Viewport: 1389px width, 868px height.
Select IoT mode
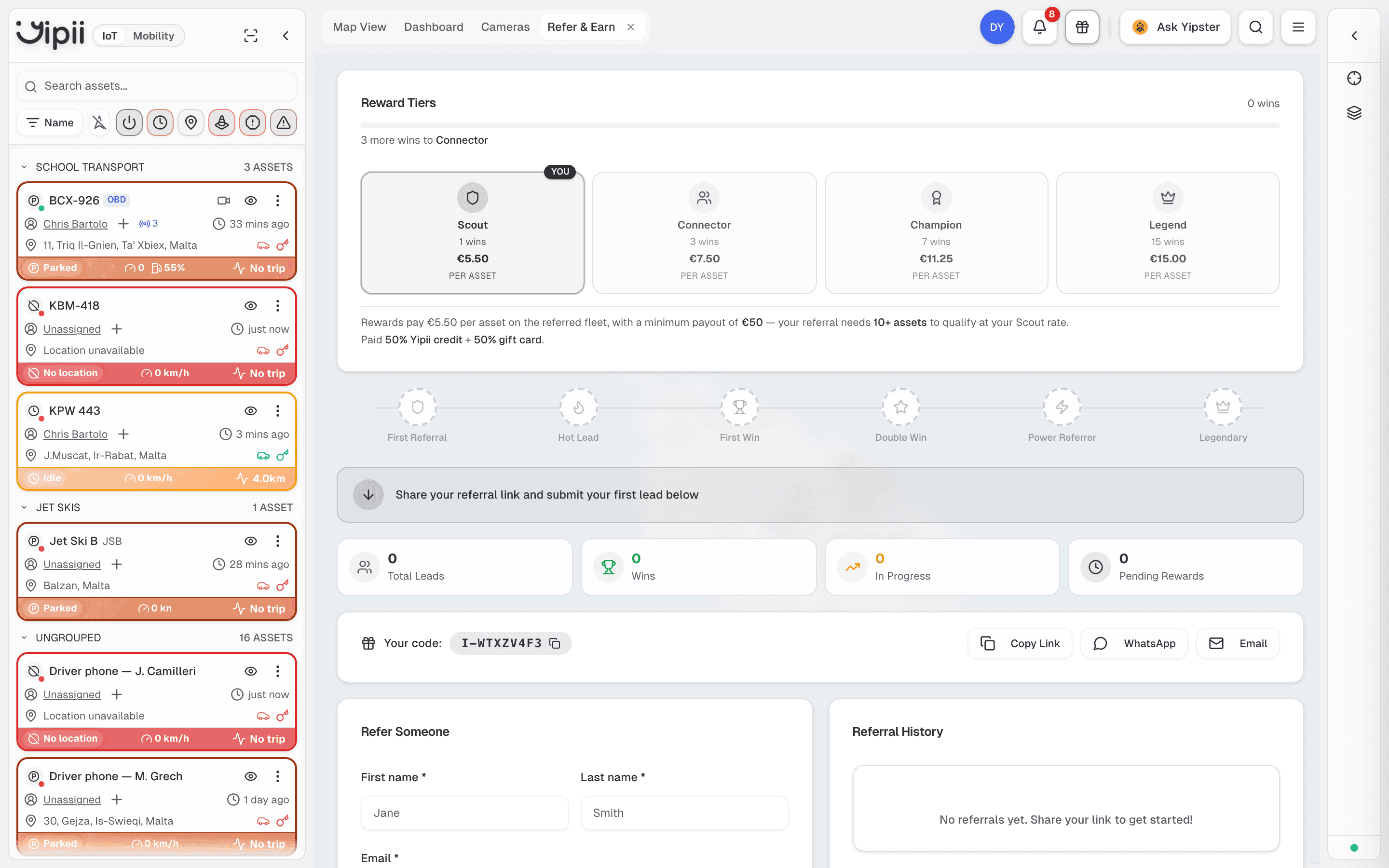coord(109,36)
